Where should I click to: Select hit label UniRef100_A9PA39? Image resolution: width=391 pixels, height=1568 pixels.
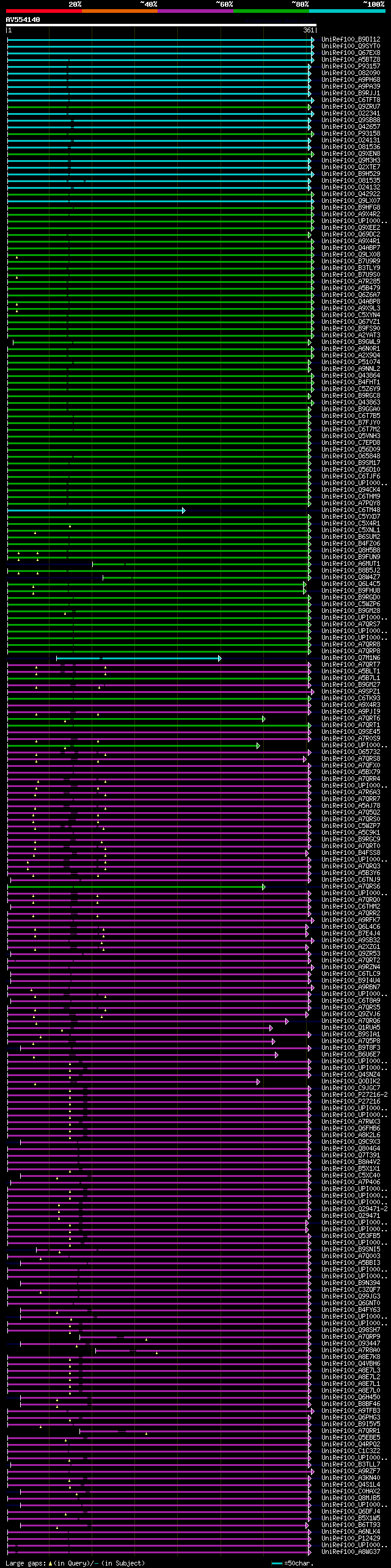click(351, 86)
